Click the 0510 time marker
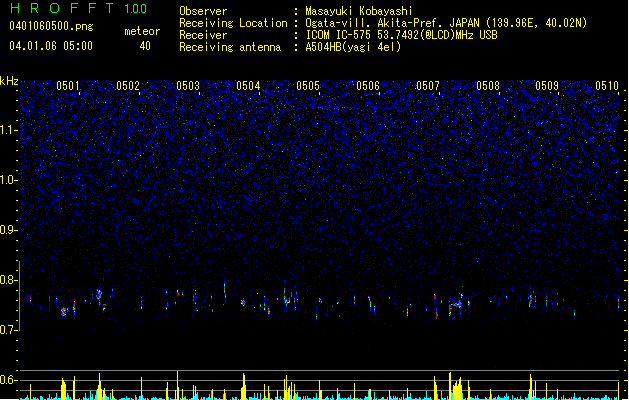 607,86
